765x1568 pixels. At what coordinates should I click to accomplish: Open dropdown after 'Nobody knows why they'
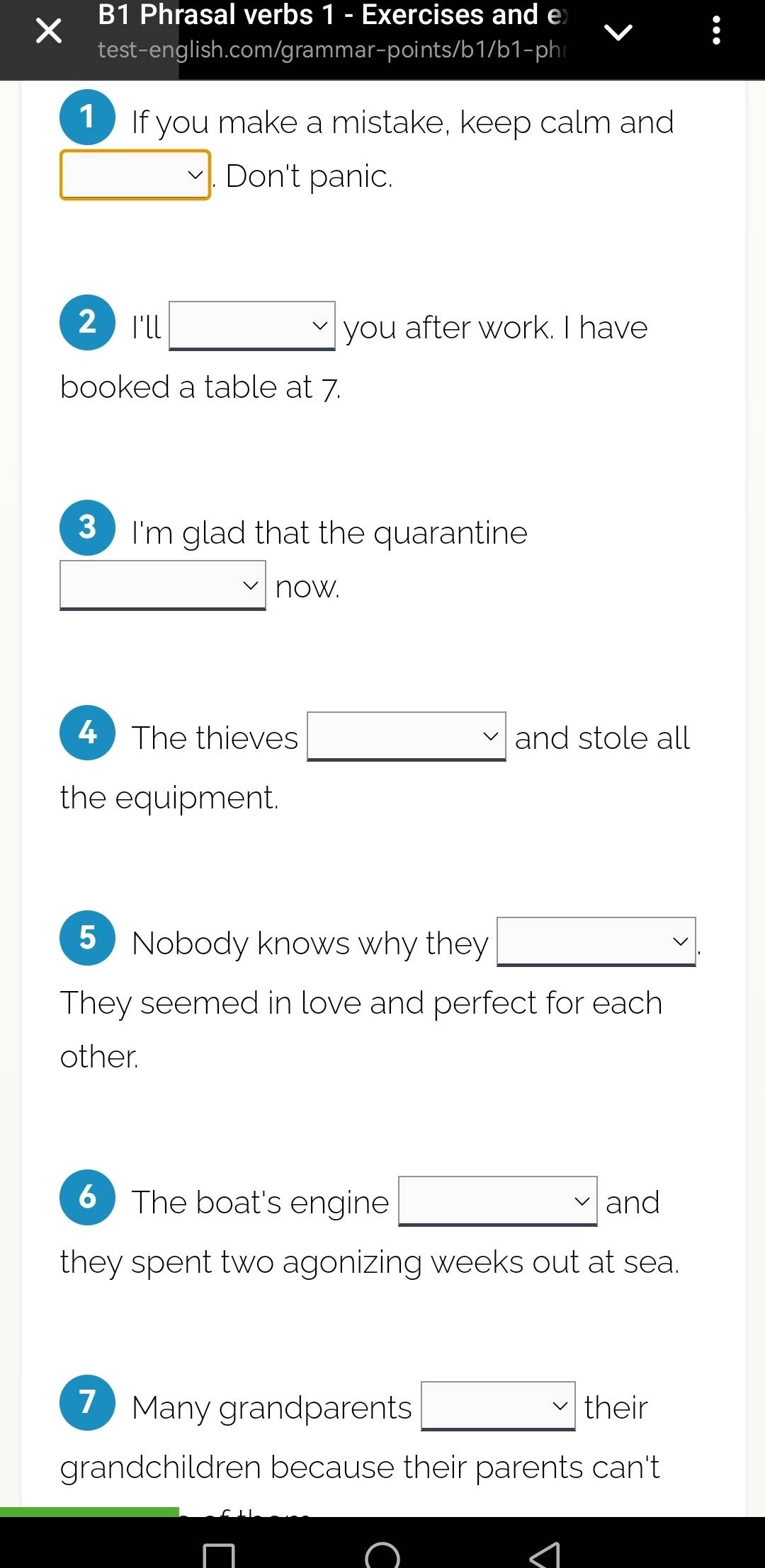pos(596,942)
